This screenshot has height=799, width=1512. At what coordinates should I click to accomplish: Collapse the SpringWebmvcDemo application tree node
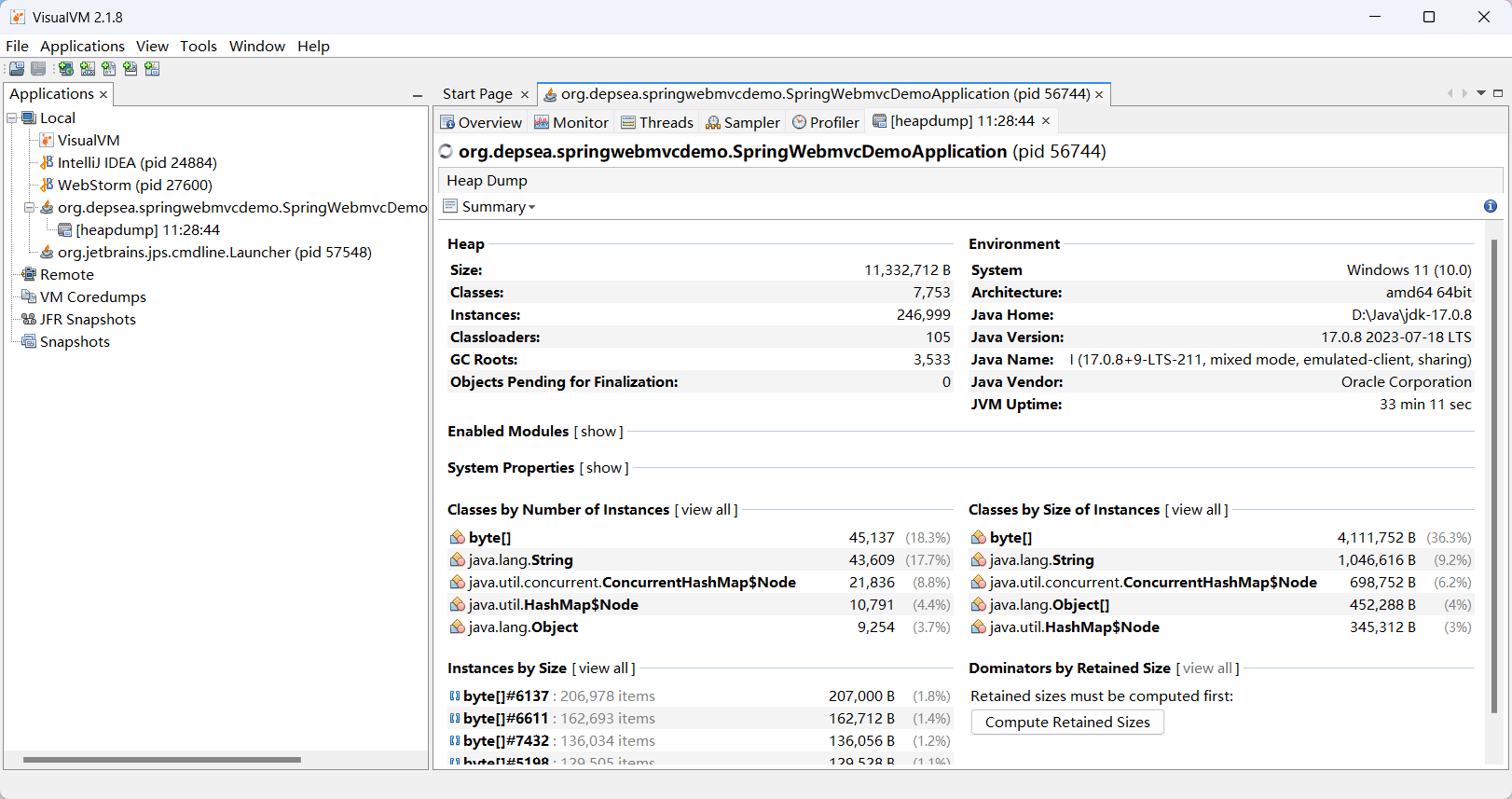[30, 208]
